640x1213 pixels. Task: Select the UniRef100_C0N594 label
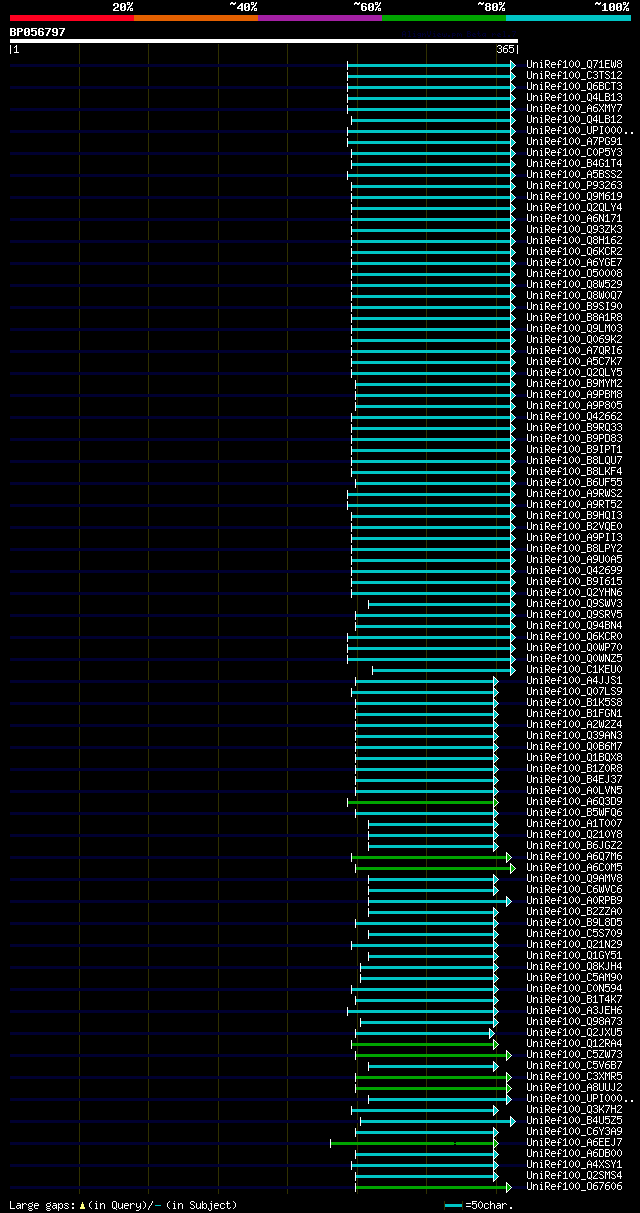click(x=574, y=988)
